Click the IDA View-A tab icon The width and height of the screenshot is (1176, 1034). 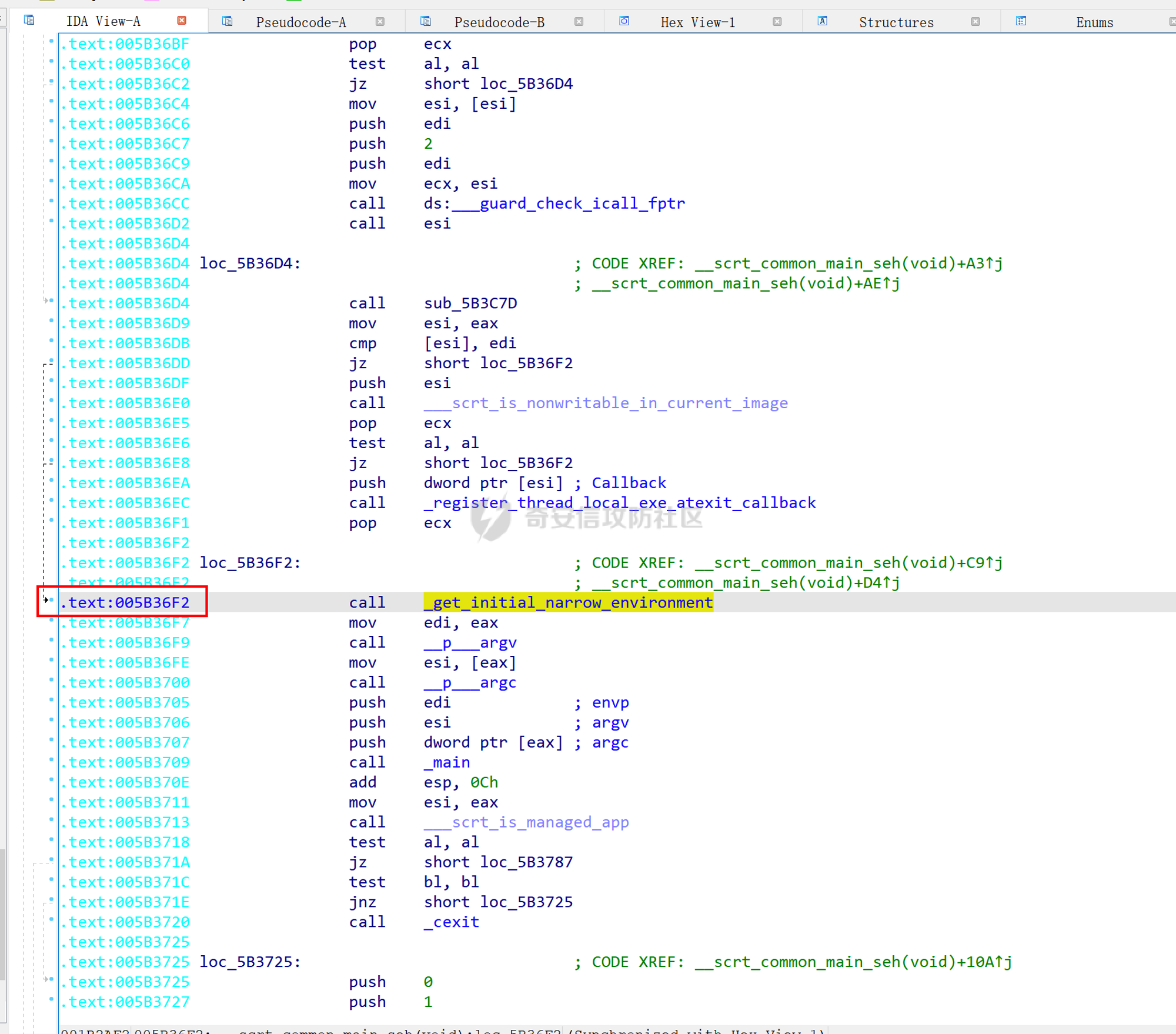coord(29,21)
